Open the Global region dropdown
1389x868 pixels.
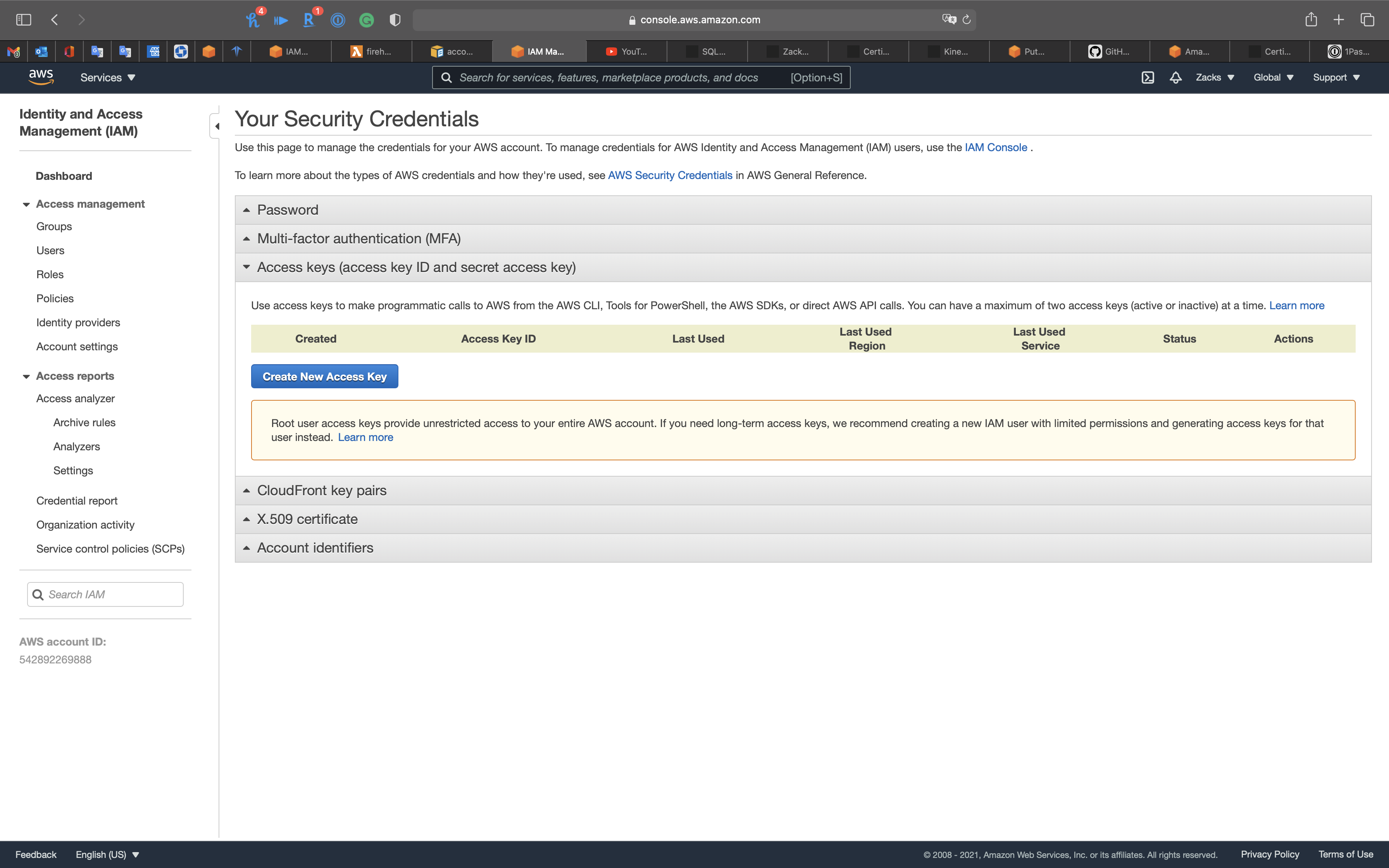pos(1272,77)
